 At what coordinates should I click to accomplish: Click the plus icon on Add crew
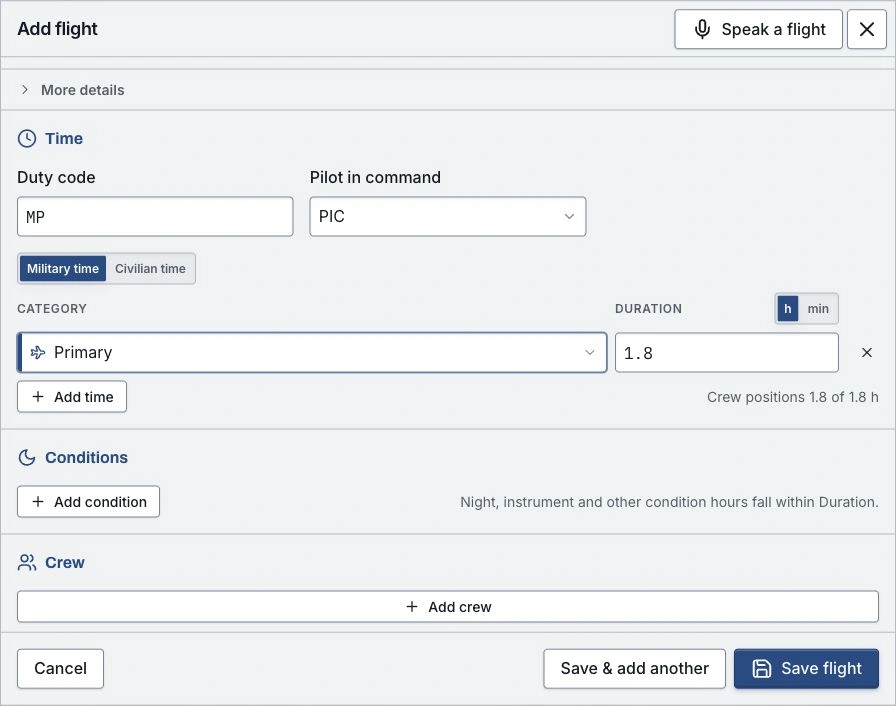point(412,607)
